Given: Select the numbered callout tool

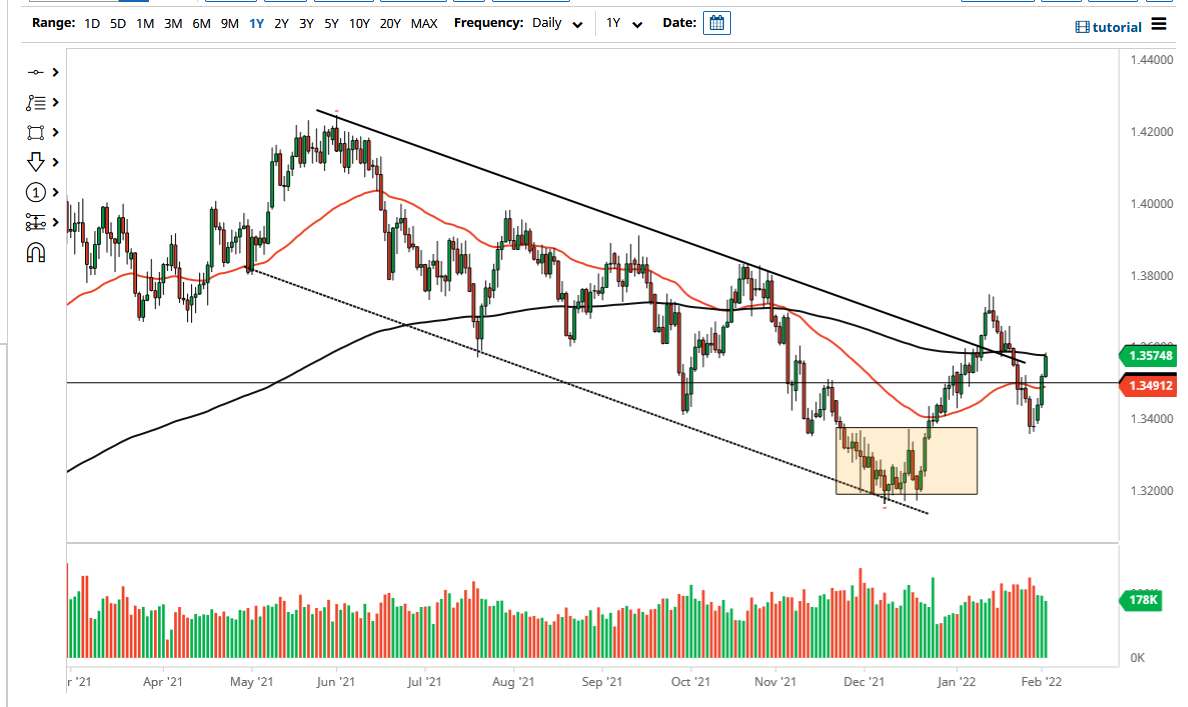Looking at the screenshot, I should coord(35,192).
